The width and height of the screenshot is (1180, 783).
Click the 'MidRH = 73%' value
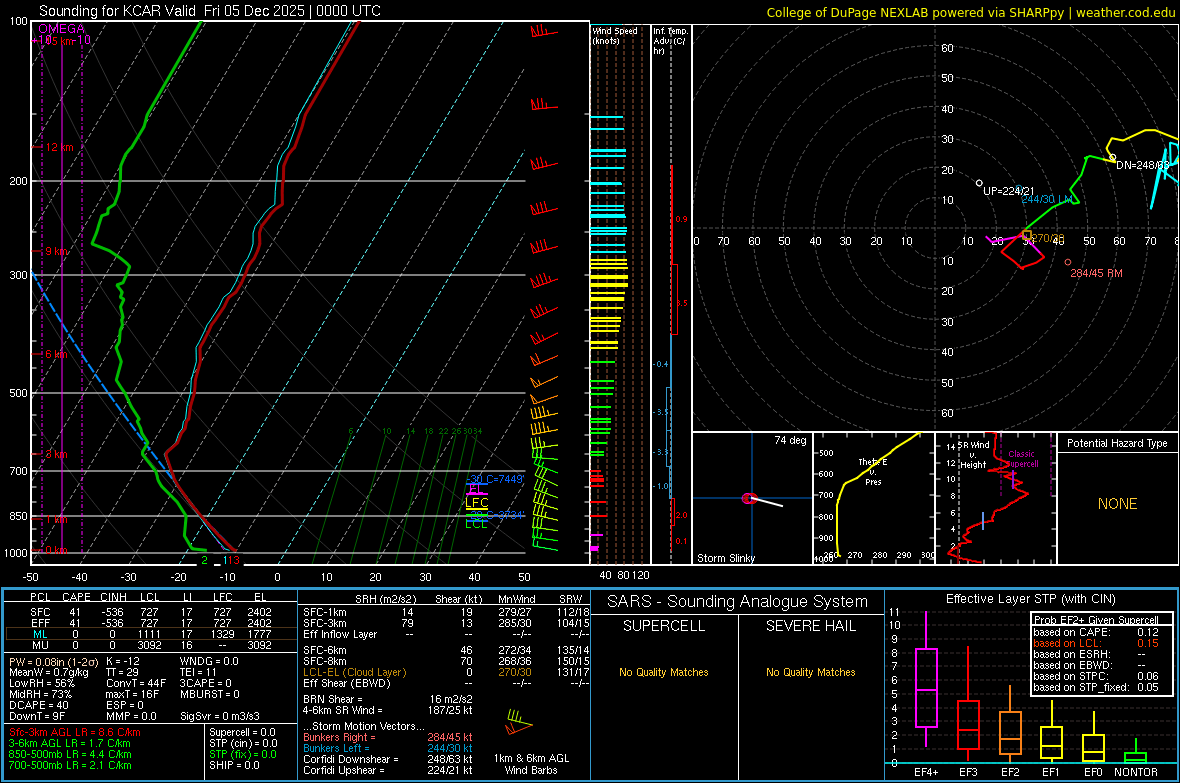coord(41,694)
